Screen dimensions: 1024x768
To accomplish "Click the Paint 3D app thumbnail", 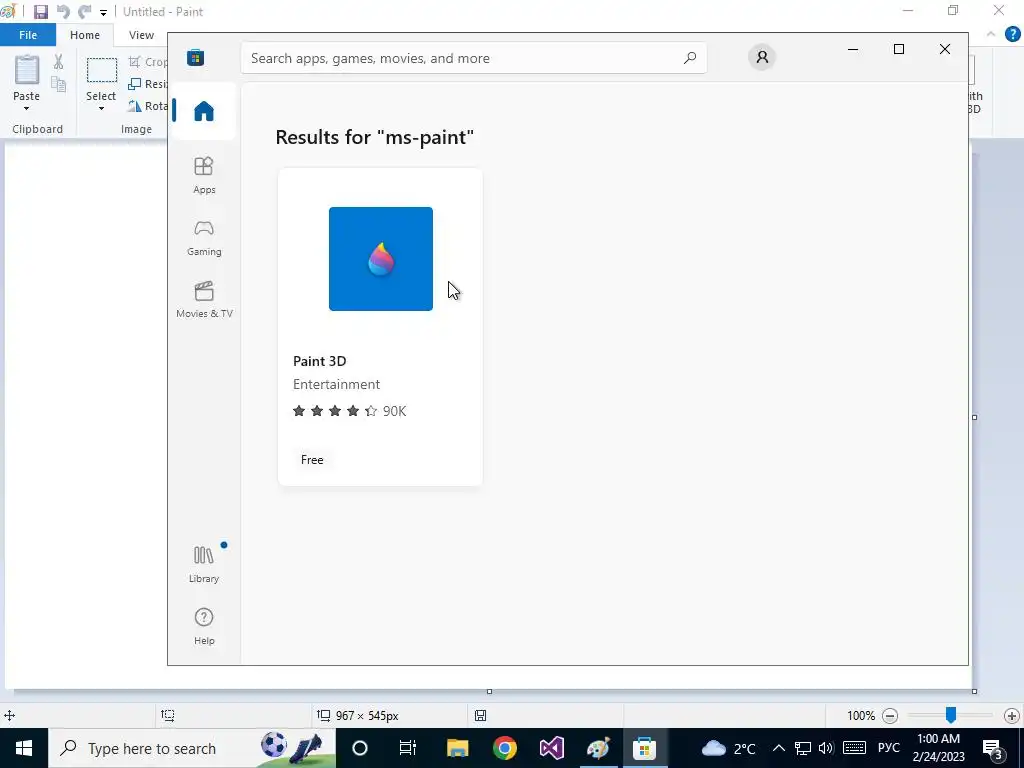I will [x=381, y=259].
